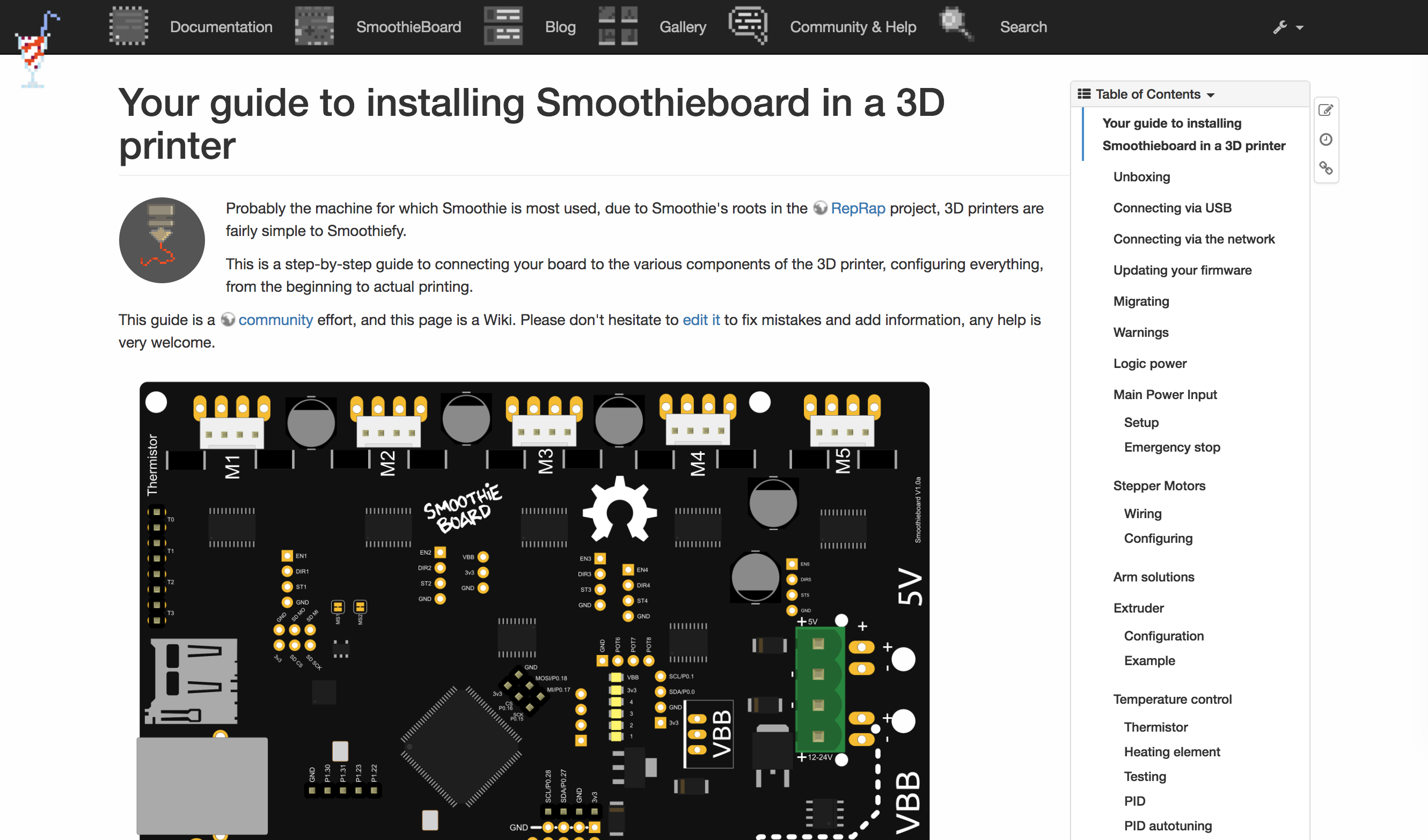Jump to 'Your guide to installing' TOC entry
1428x840 pixels.
pos(1193,134)
